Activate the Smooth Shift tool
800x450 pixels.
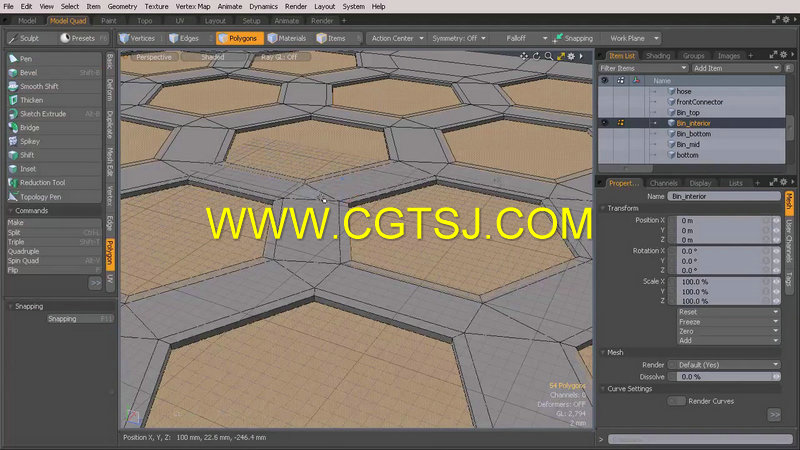54,86
